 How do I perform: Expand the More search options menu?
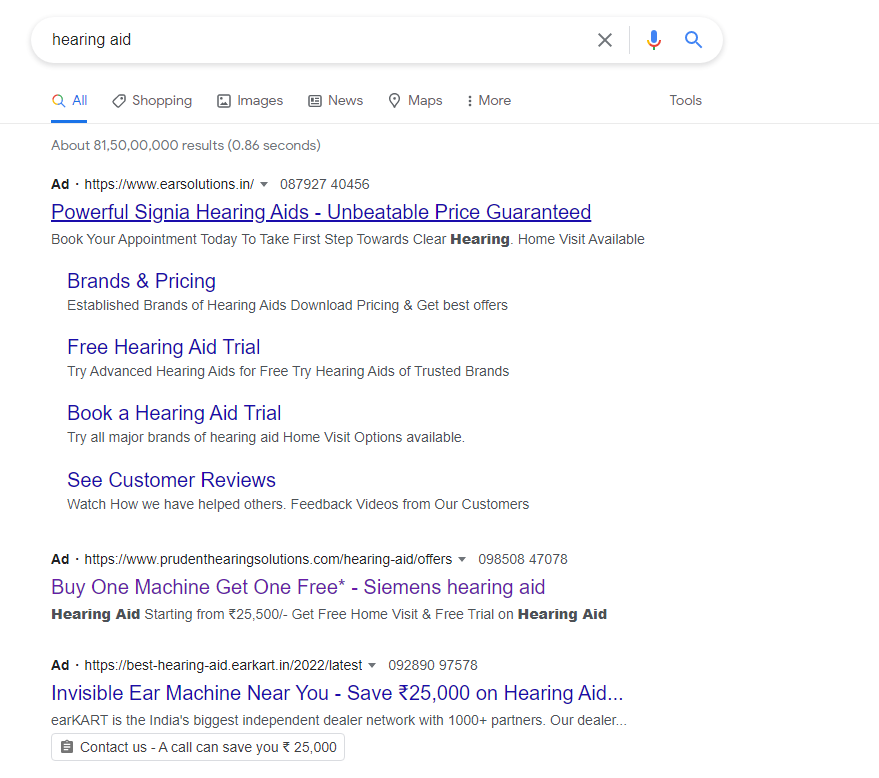(488, 101)
